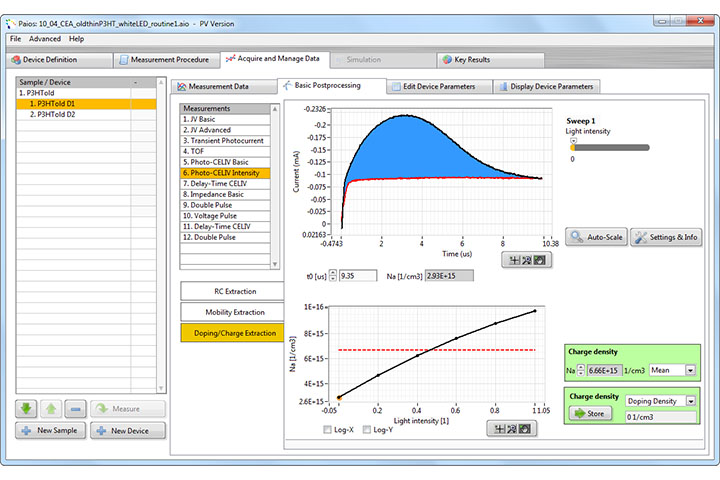Select measurement 9. Double Pulse
This screenshot has width=720, height=480.
tap(225, 205)
